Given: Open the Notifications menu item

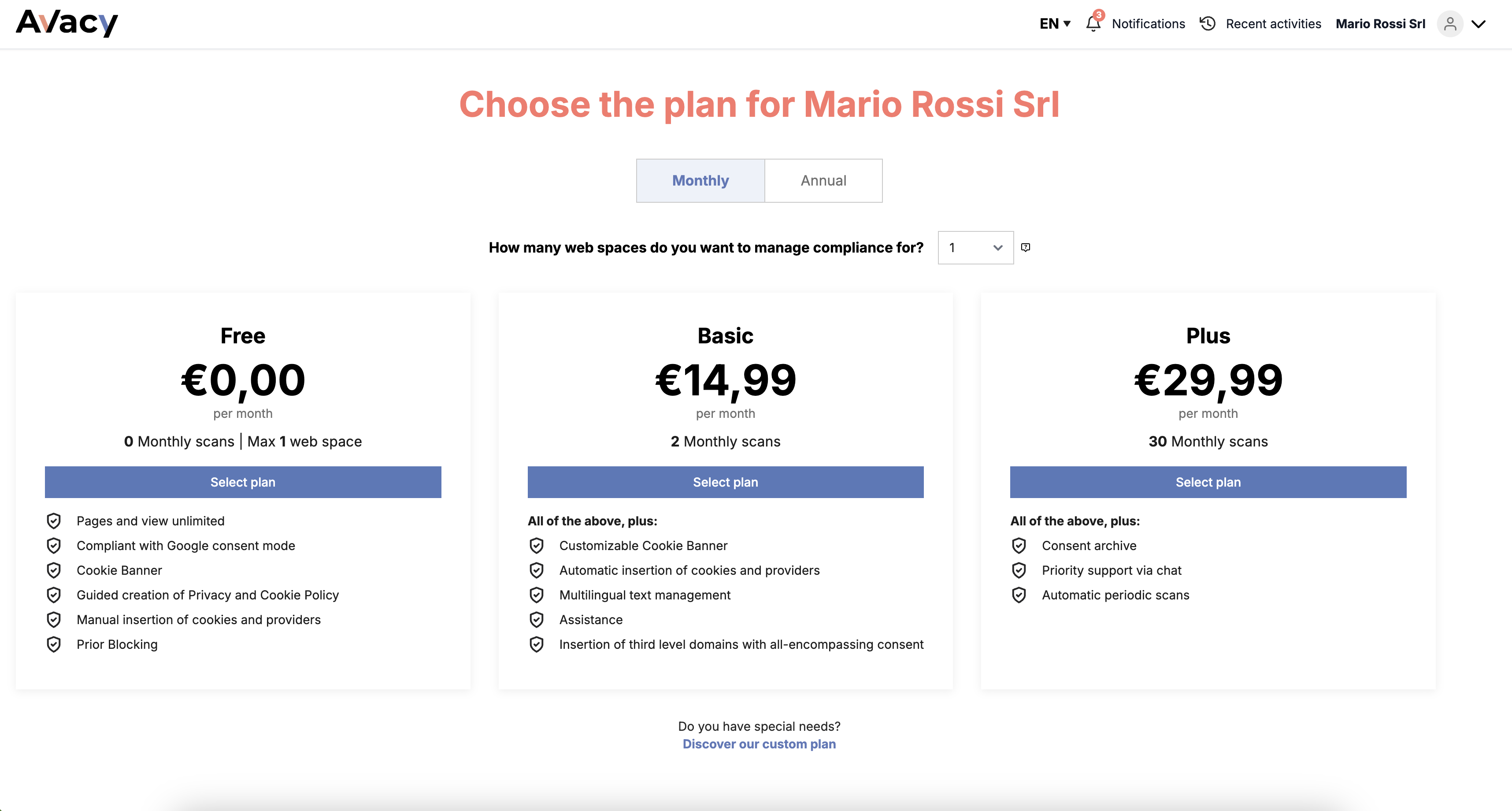Looking at the screenshot, I should click(x=1148, y=23).
